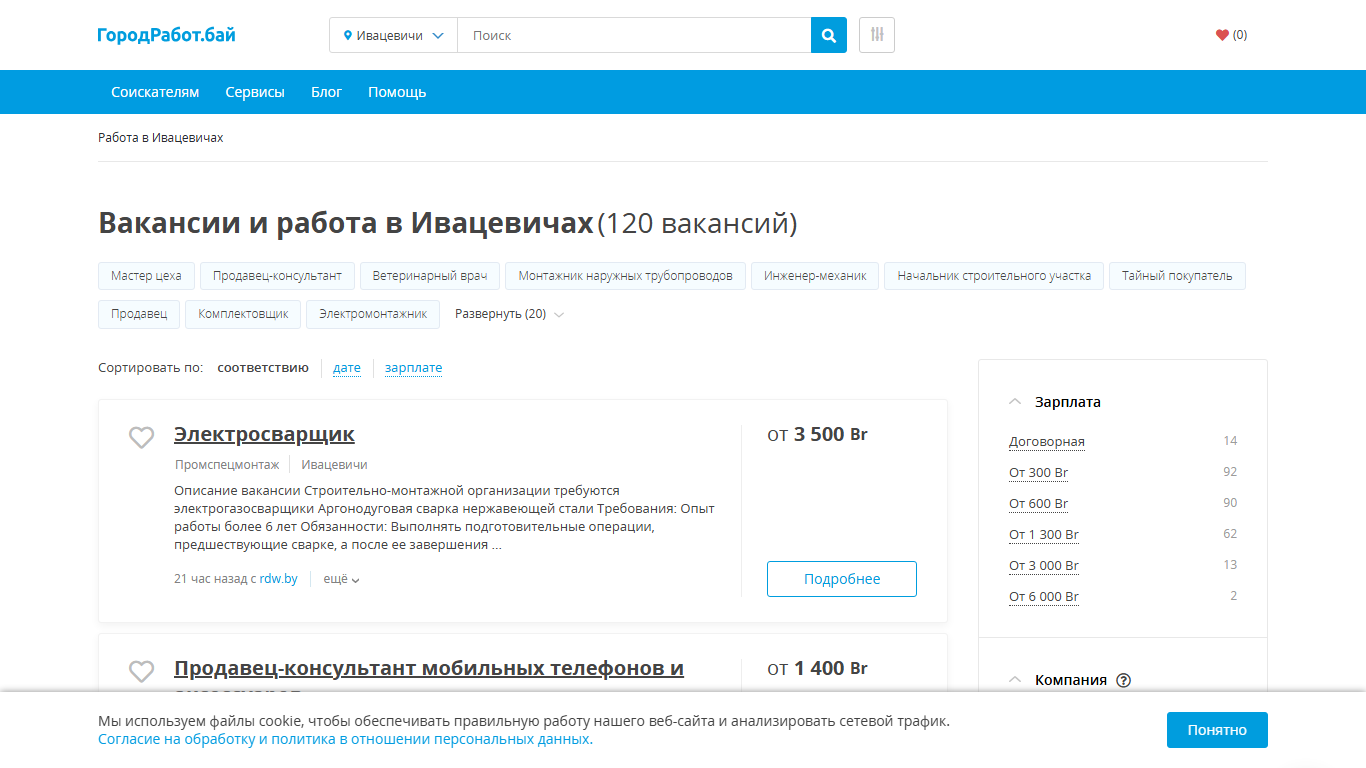Click the help question mark beside Компания

coord(1123,680)
